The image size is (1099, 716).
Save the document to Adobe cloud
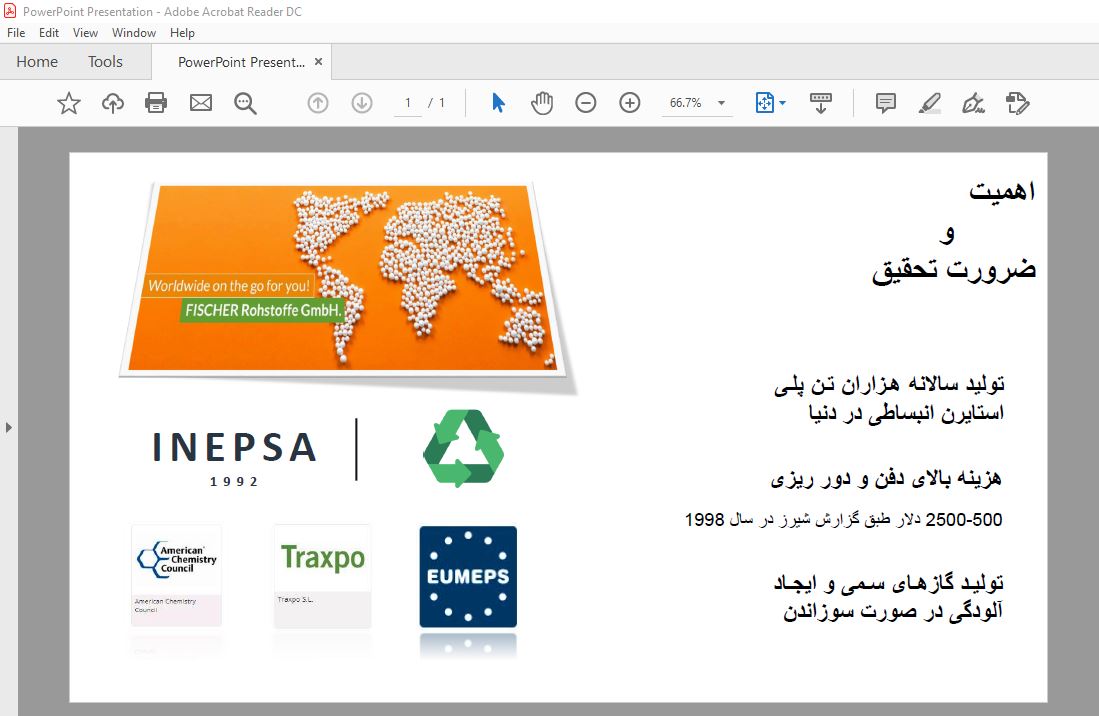[x=112, y=102]
